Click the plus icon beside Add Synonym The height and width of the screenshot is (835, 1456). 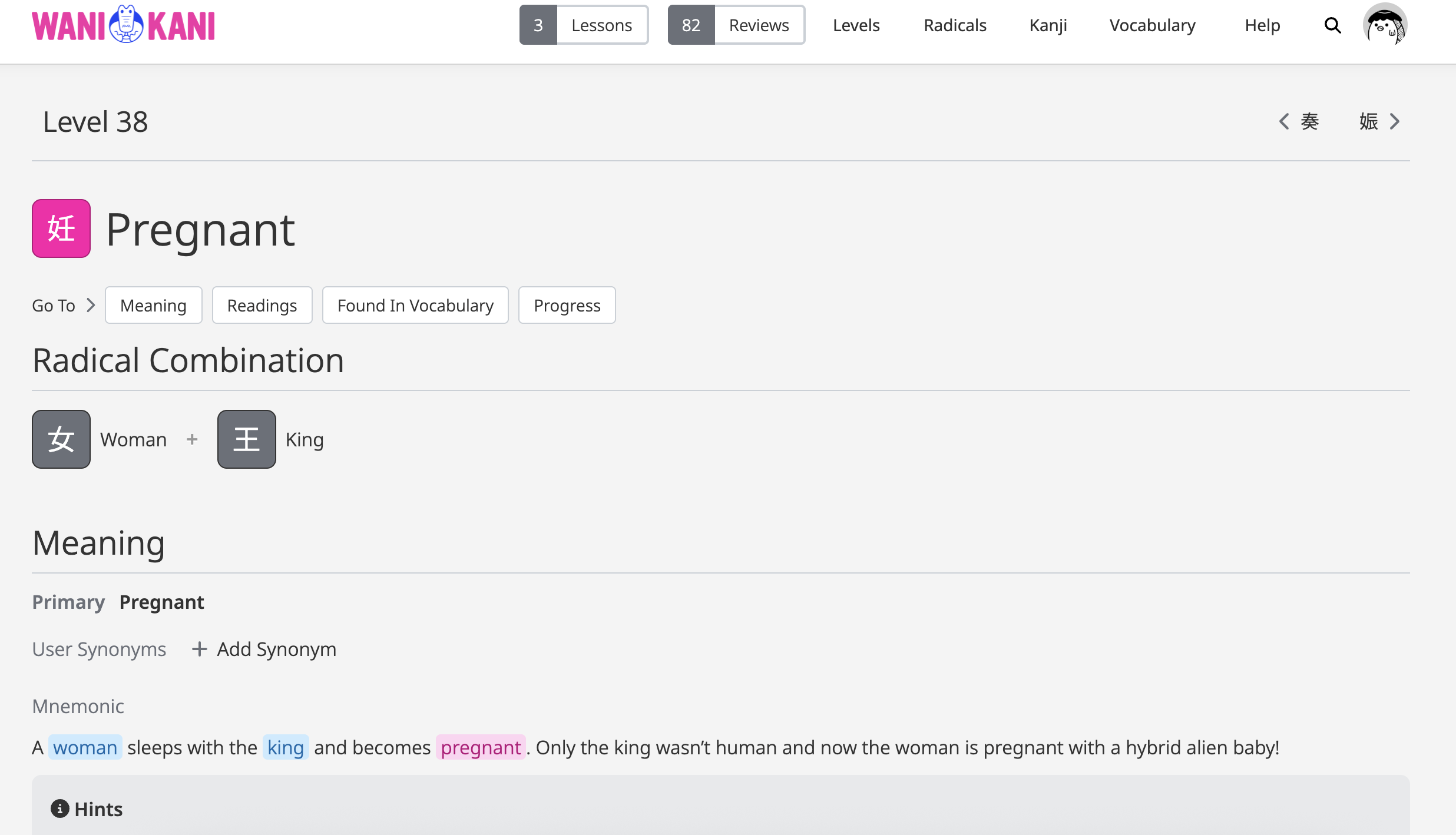click(200, 649)
